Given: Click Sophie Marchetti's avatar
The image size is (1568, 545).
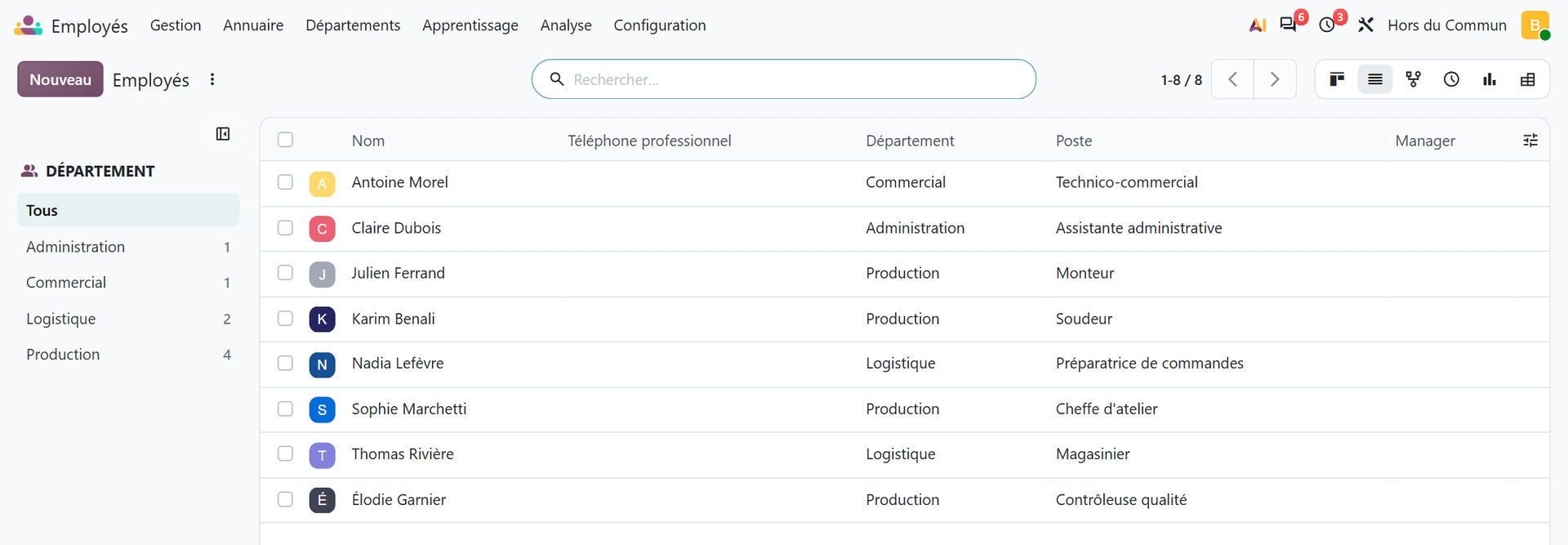Looking at the screenshot, I should coord(322,409).
